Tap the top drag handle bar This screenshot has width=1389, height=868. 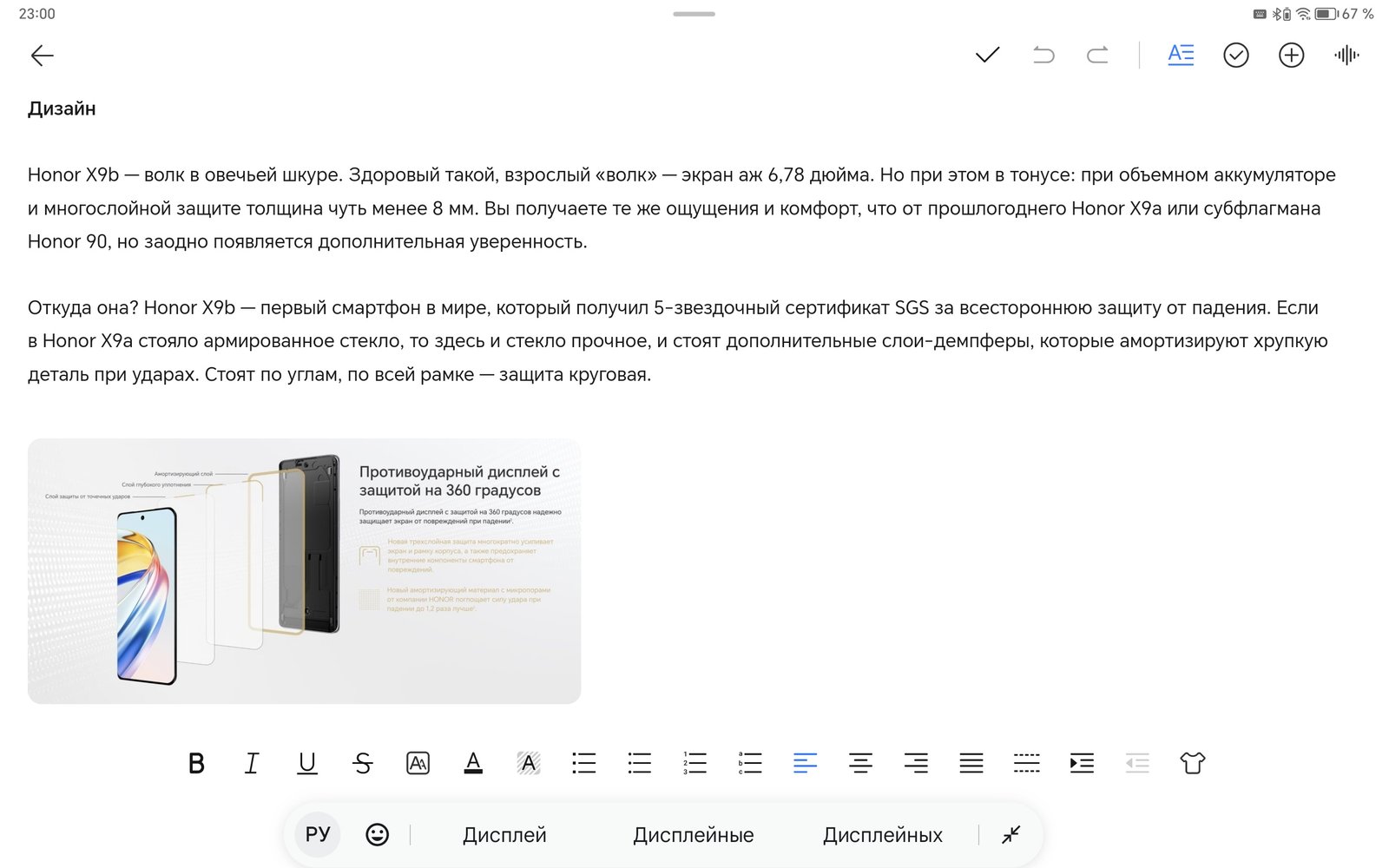(x=694, y=14)
